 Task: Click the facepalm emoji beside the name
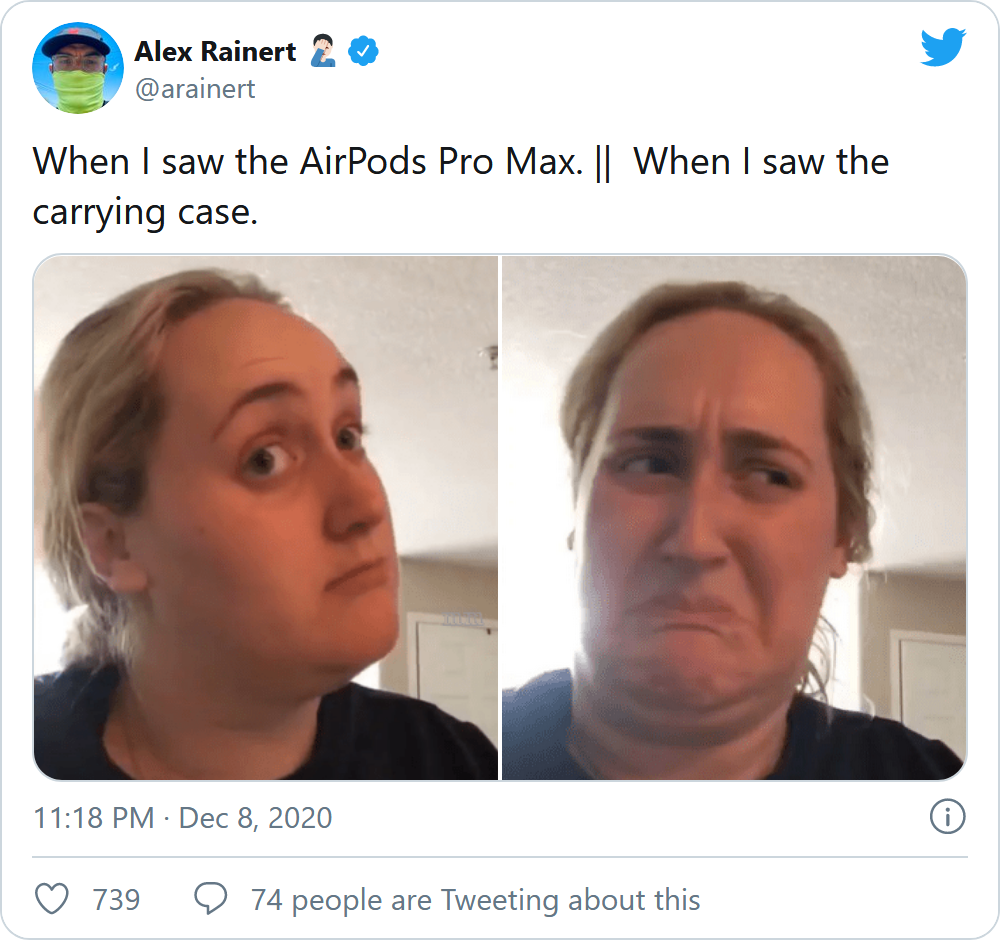coord(323,51)
